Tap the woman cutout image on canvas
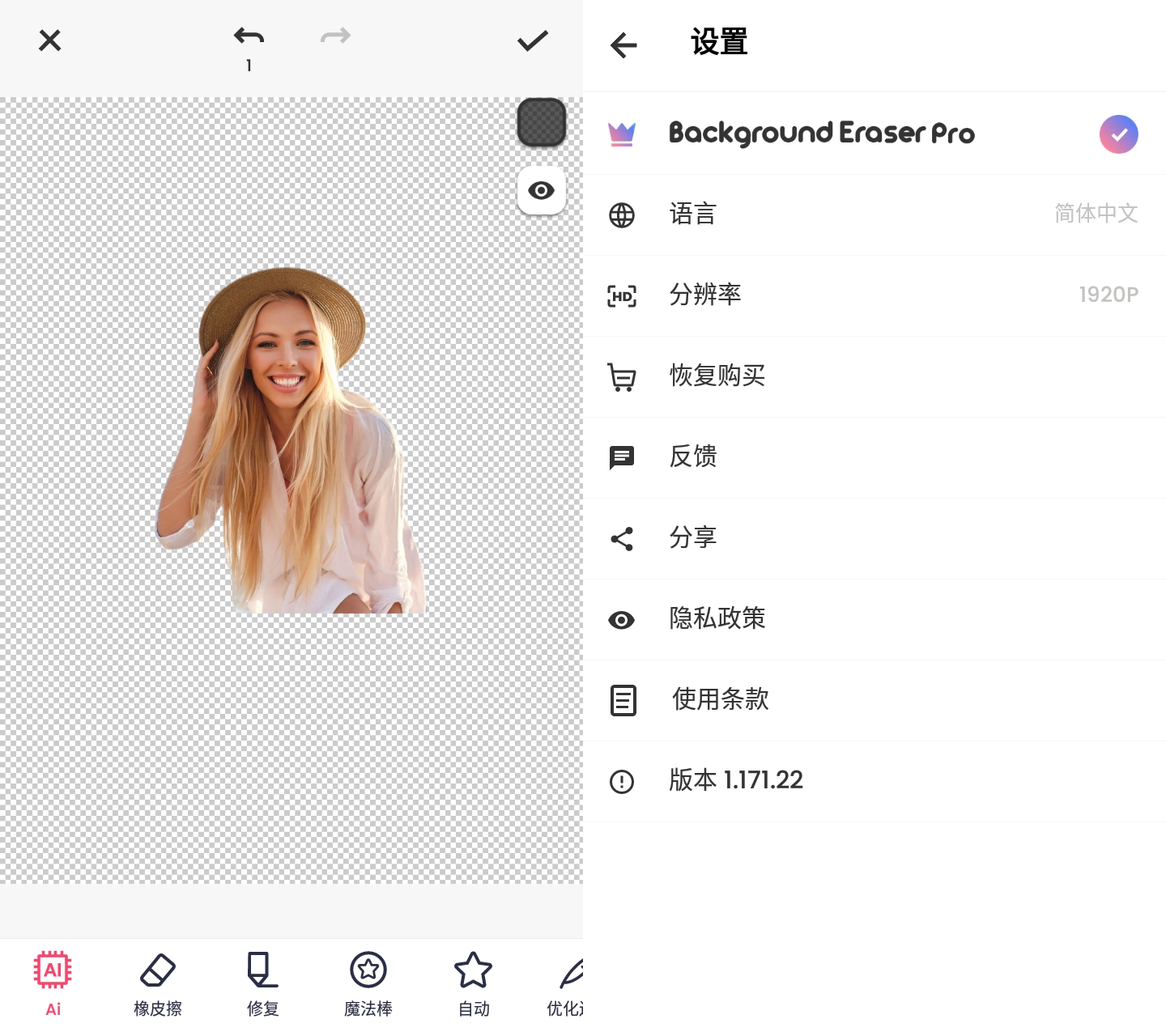 coord(291,441)
